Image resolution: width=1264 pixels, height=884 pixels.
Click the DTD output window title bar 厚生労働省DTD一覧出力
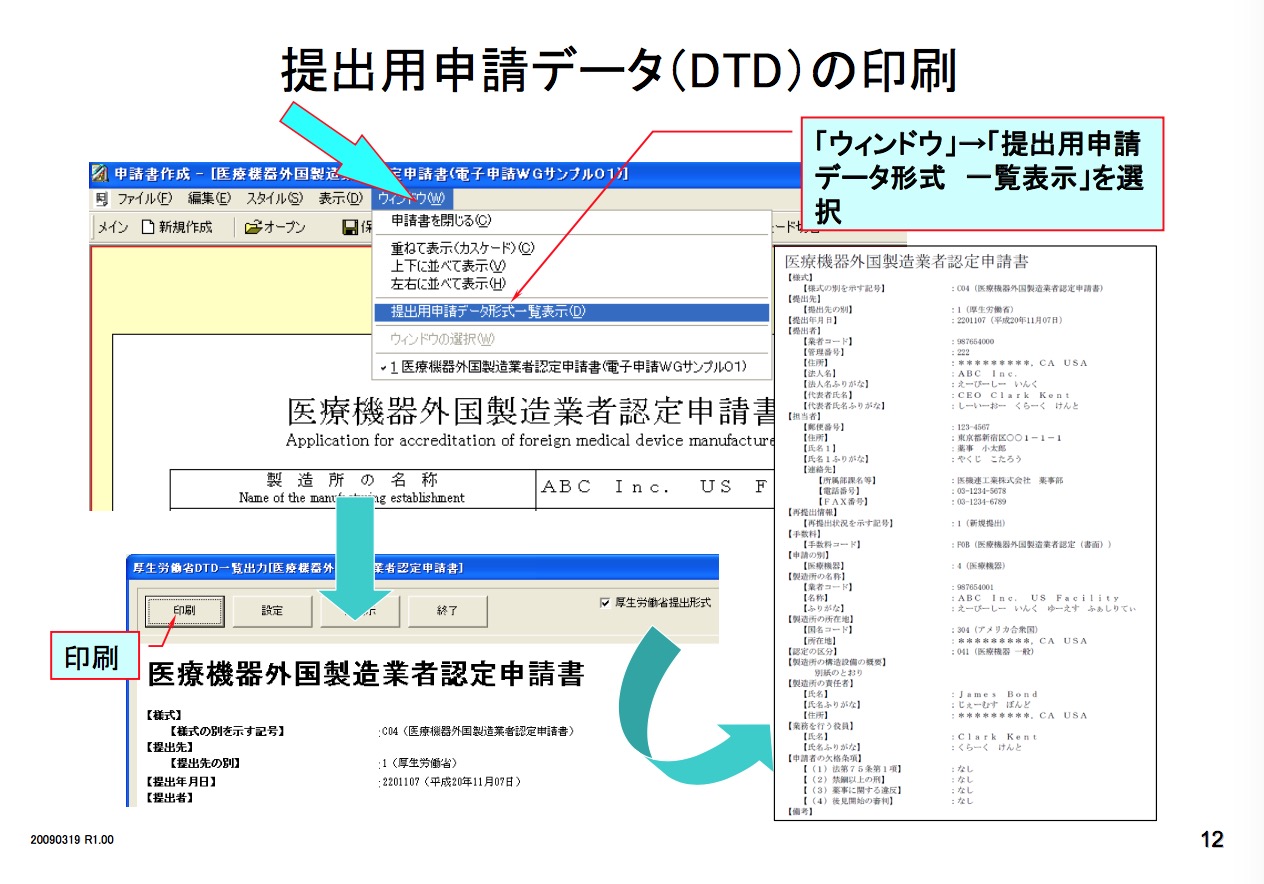coord(420,567)
